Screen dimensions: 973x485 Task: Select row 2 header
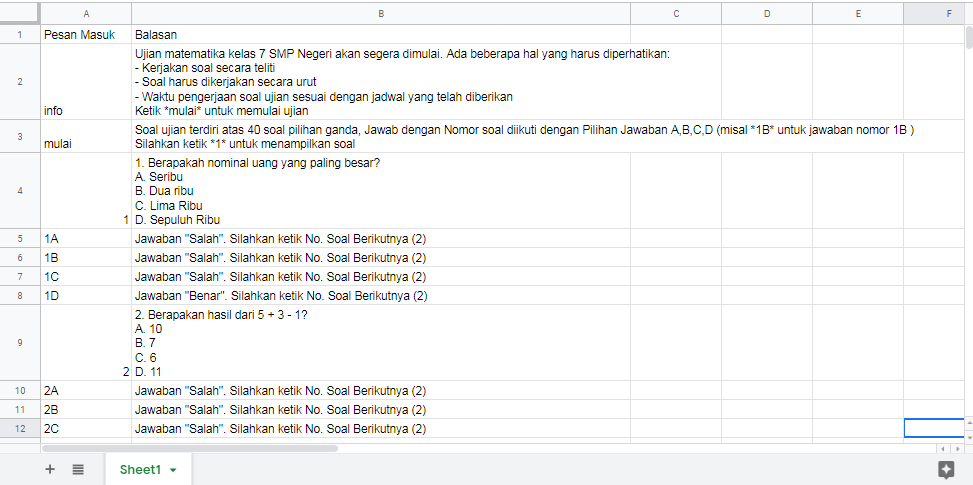click(x=20, y=82)
